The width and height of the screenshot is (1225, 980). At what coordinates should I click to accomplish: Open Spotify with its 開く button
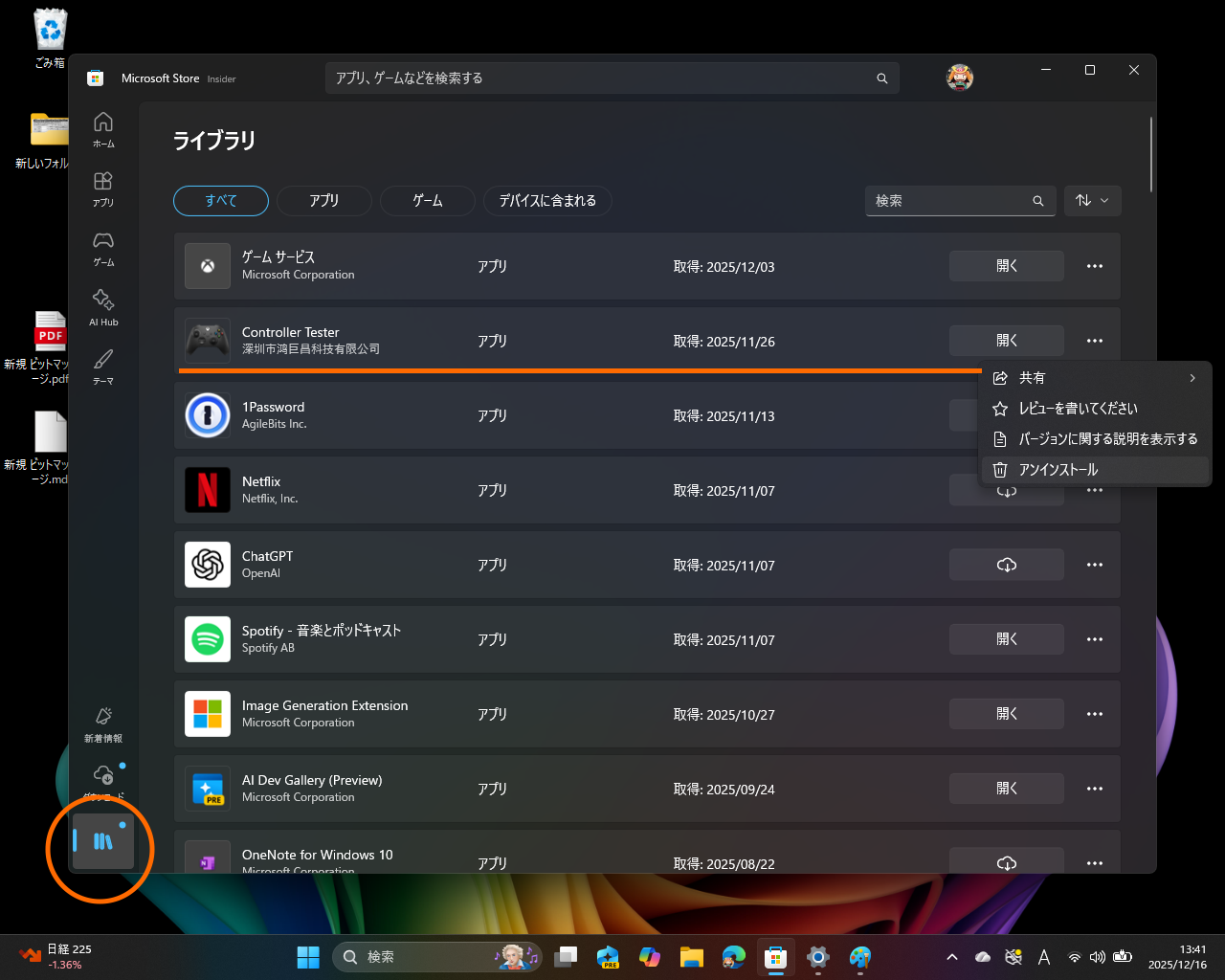click(1007, 639)
